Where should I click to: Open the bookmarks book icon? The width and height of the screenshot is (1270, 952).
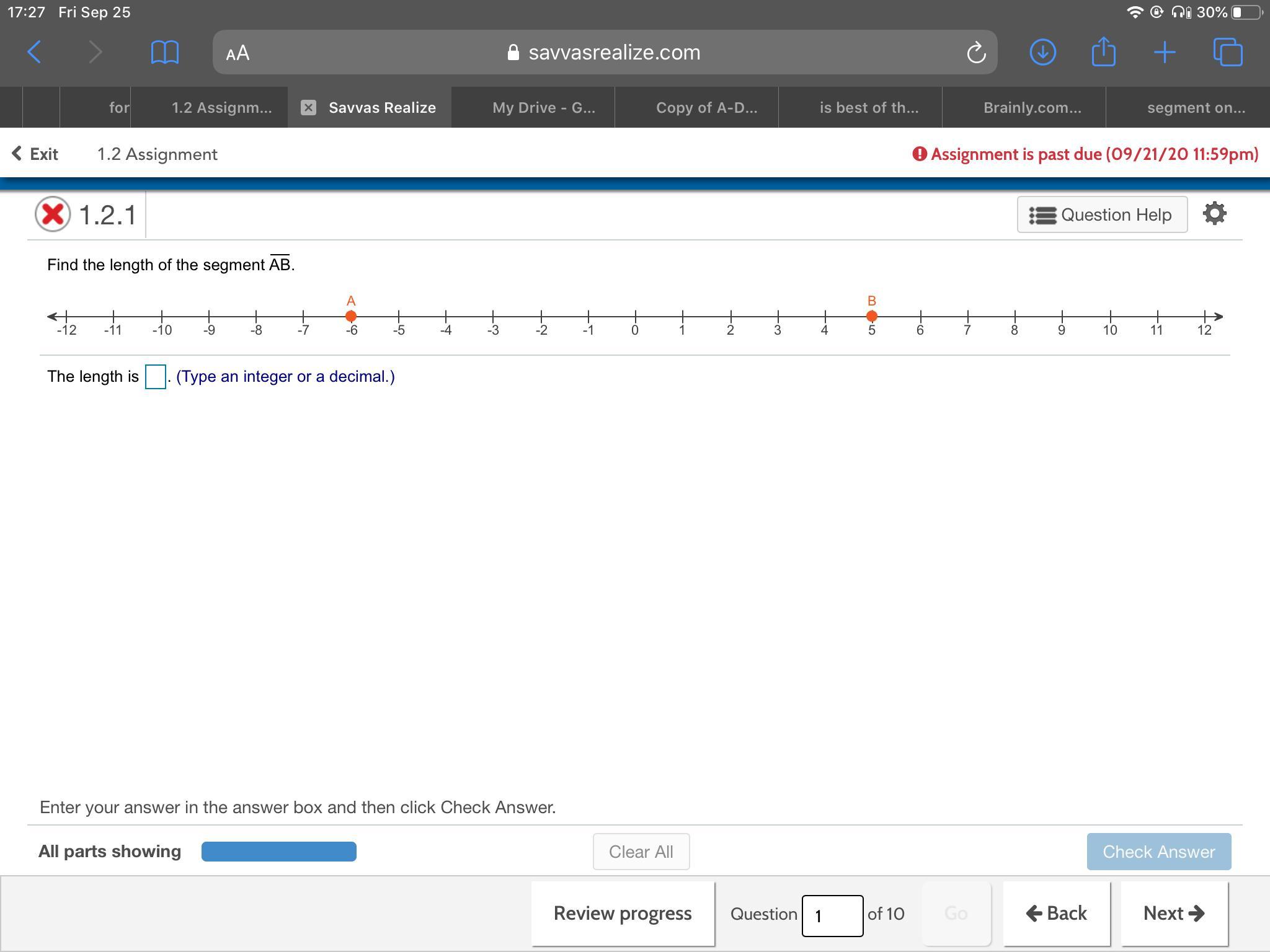click(x=164, y=52)
